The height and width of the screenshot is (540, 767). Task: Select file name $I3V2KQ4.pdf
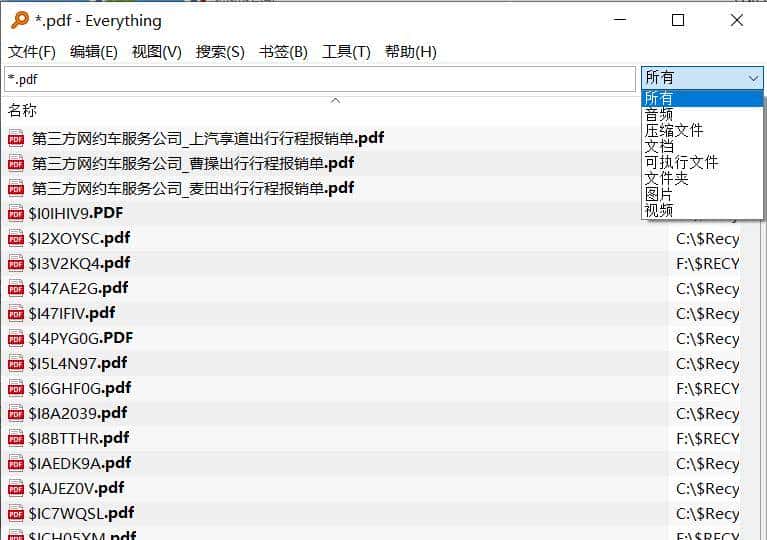[x=79, y=263]
